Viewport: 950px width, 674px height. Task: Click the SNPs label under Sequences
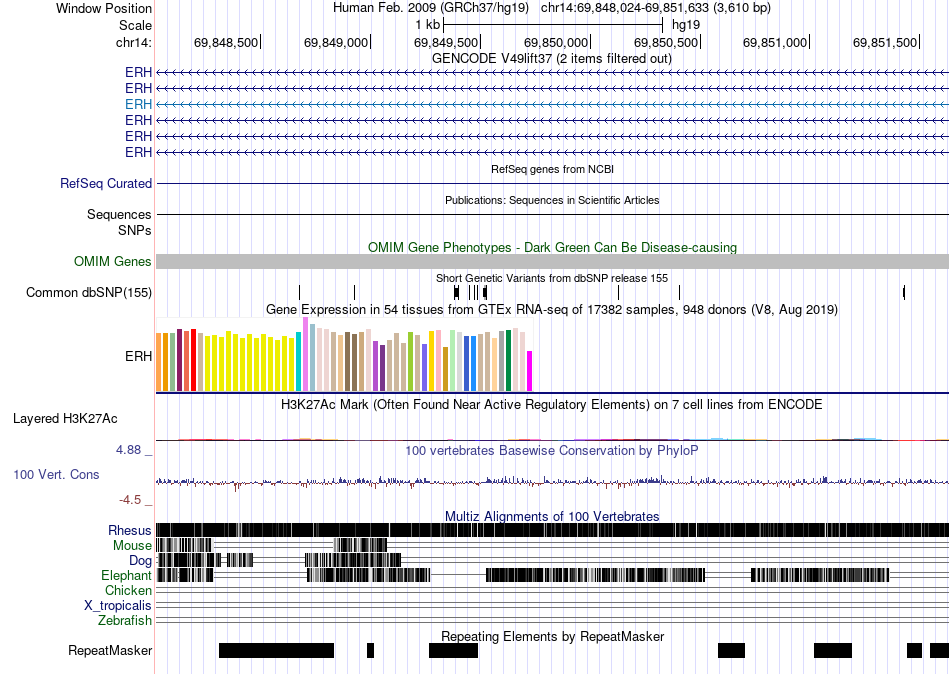coord(135,230)
